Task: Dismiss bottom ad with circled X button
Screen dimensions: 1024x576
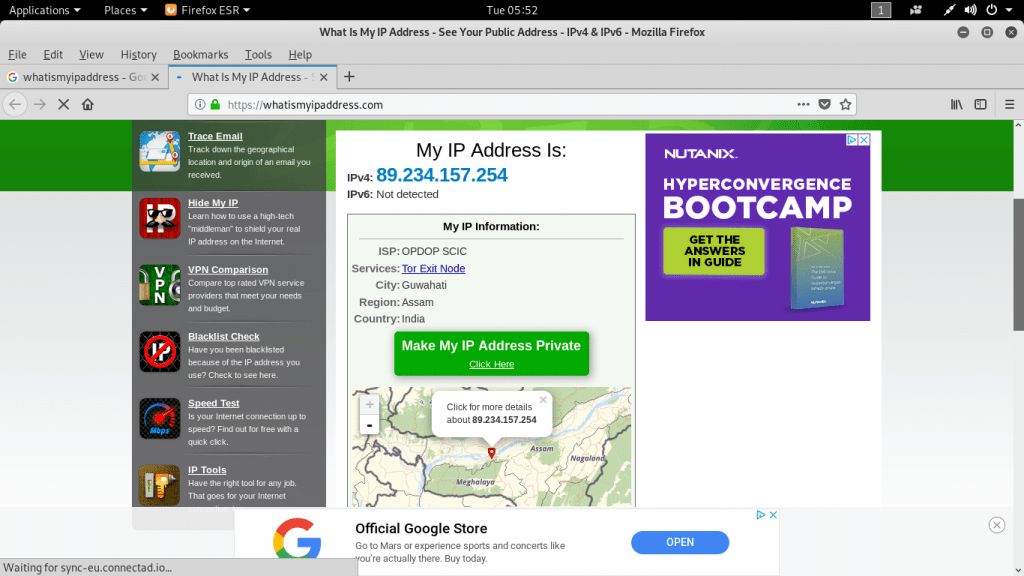Action: point(997,525)
